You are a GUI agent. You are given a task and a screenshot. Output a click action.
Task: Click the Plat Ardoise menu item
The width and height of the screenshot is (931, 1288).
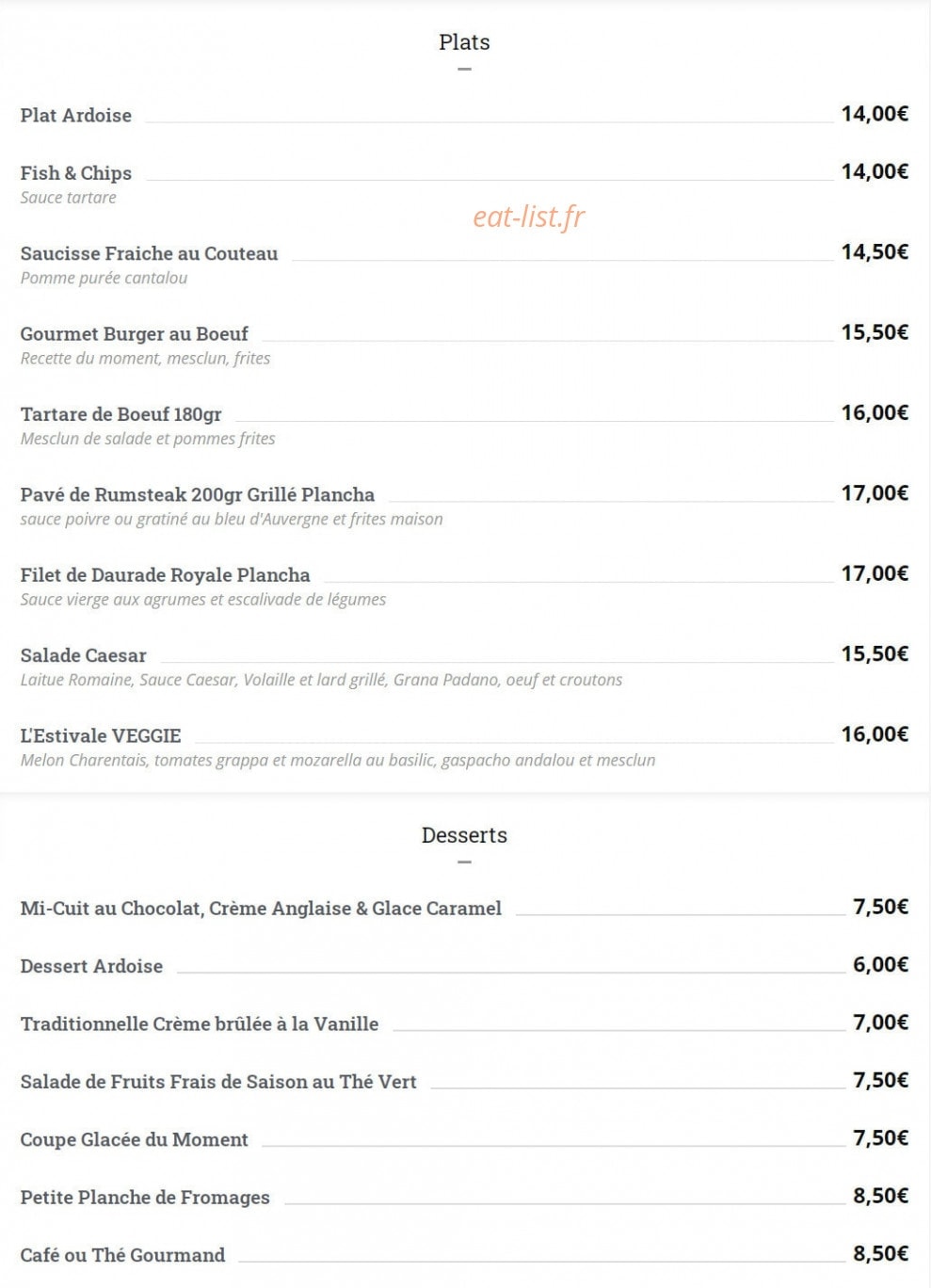pos(76,115)
